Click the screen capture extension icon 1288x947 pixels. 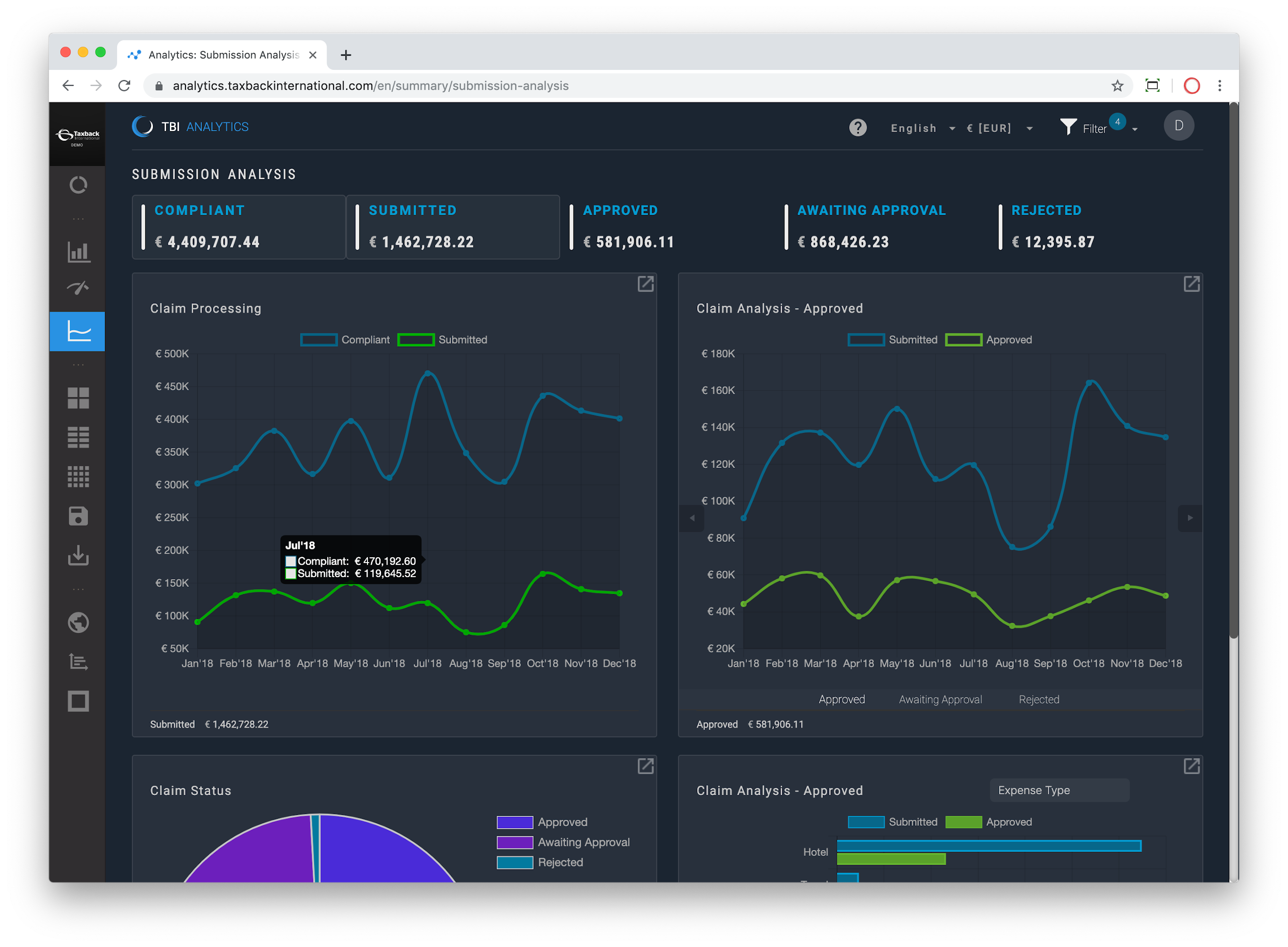coord(1152,86)
